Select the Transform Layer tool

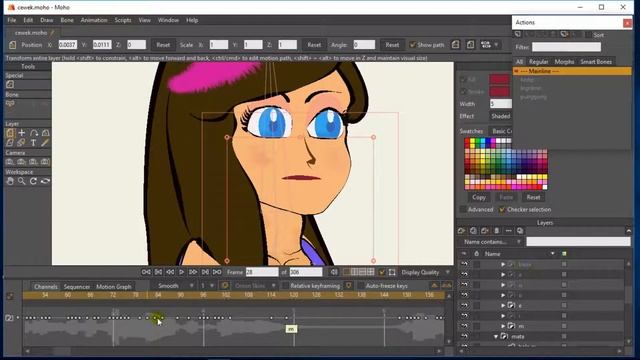10,133
